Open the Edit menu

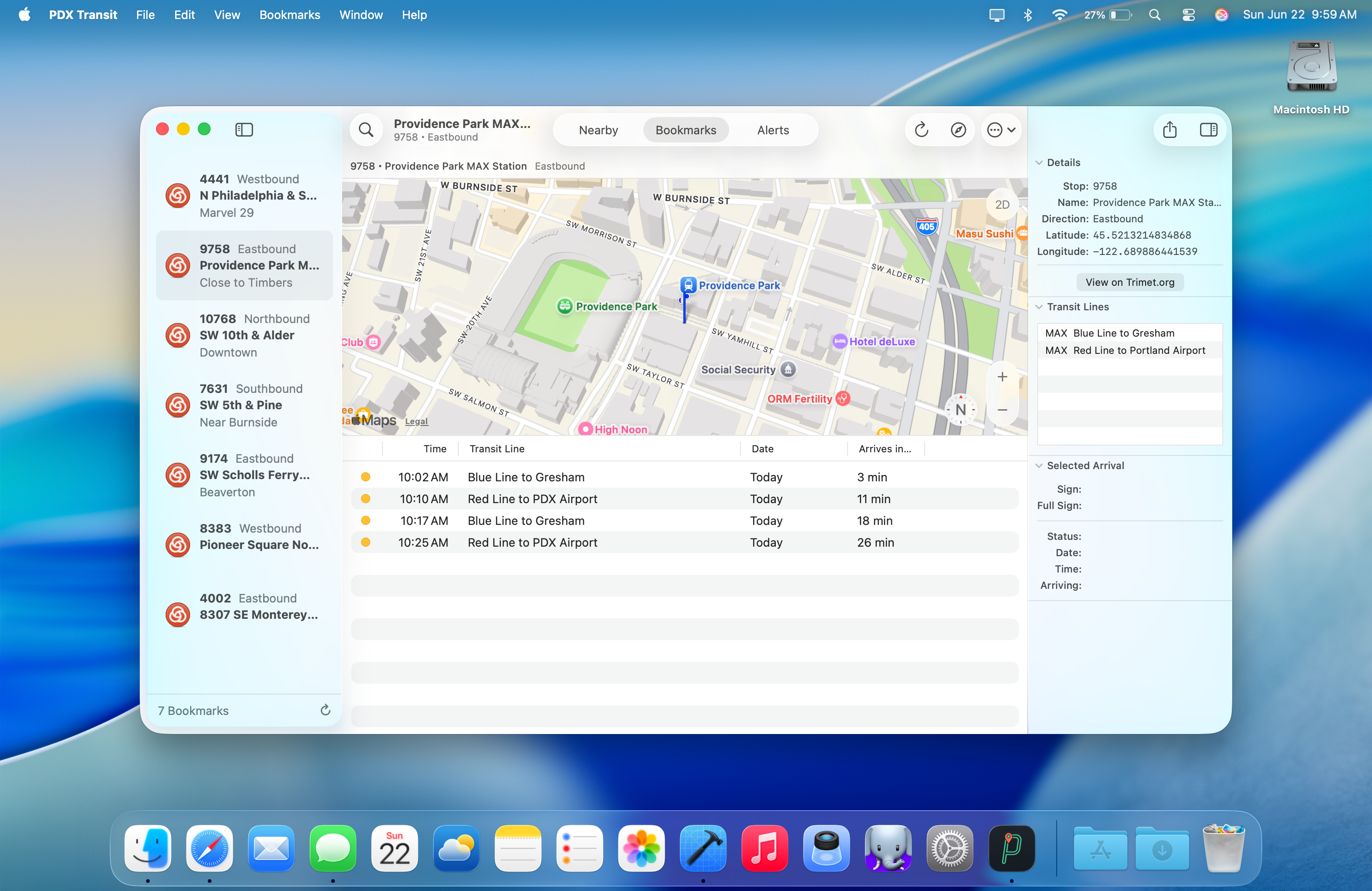(185, 15)
